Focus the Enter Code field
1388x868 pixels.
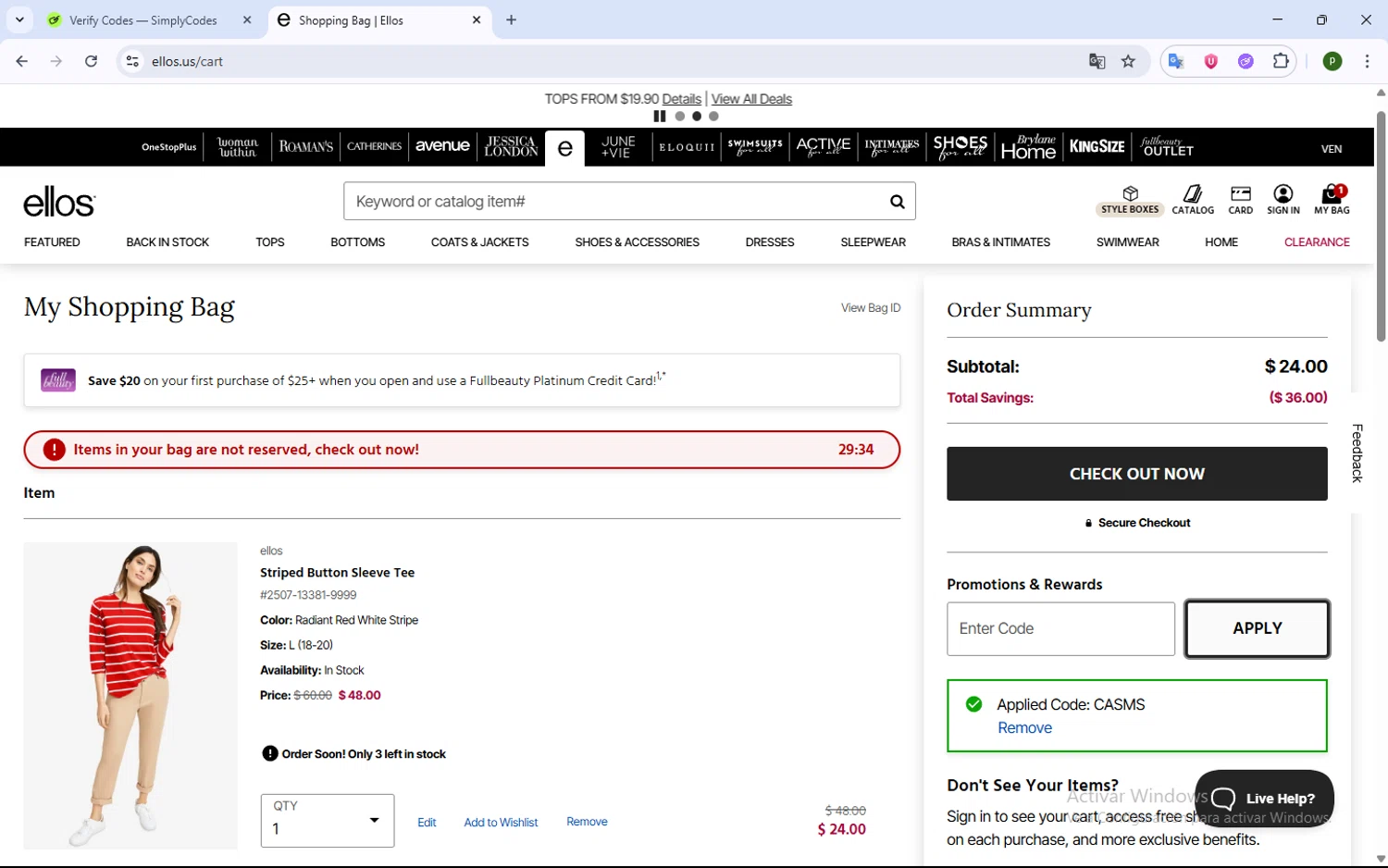coord(1060,629)
